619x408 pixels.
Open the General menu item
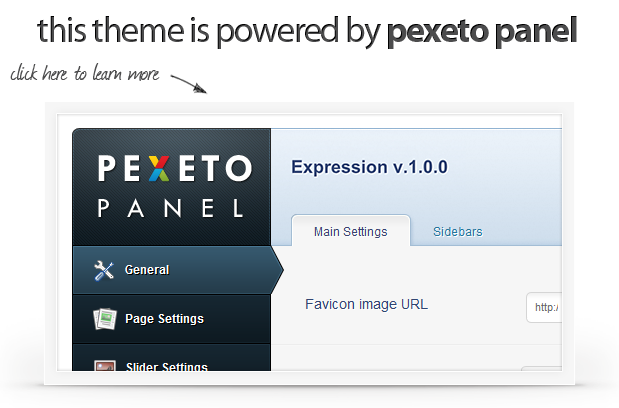click(178, 270)
